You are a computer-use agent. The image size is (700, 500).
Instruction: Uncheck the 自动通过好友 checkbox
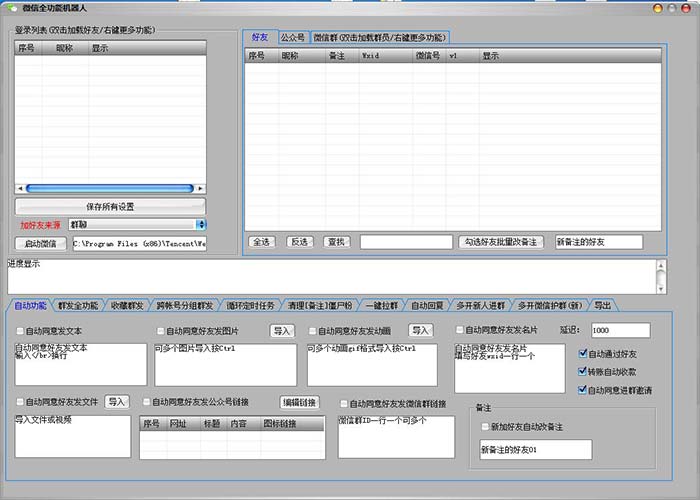click(582, 354)
